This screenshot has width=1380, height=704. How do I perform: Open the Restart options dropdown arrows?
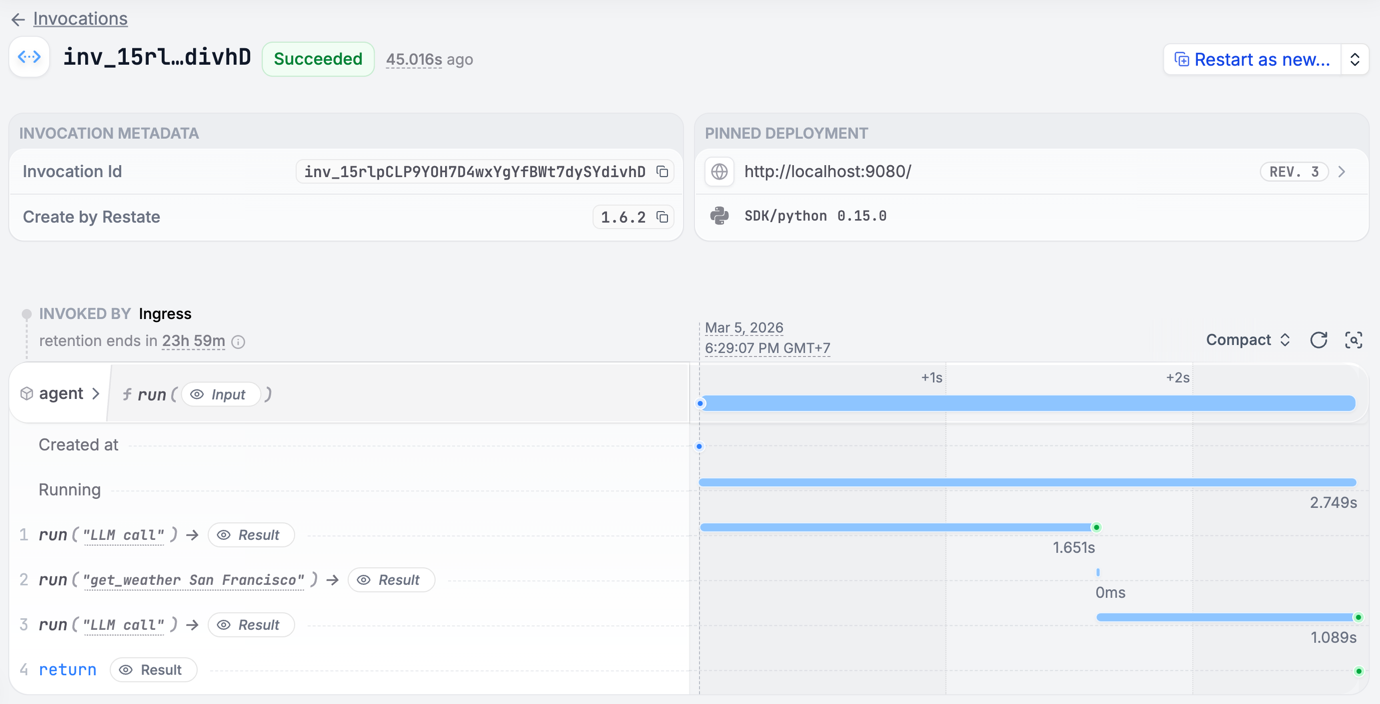1355,59
